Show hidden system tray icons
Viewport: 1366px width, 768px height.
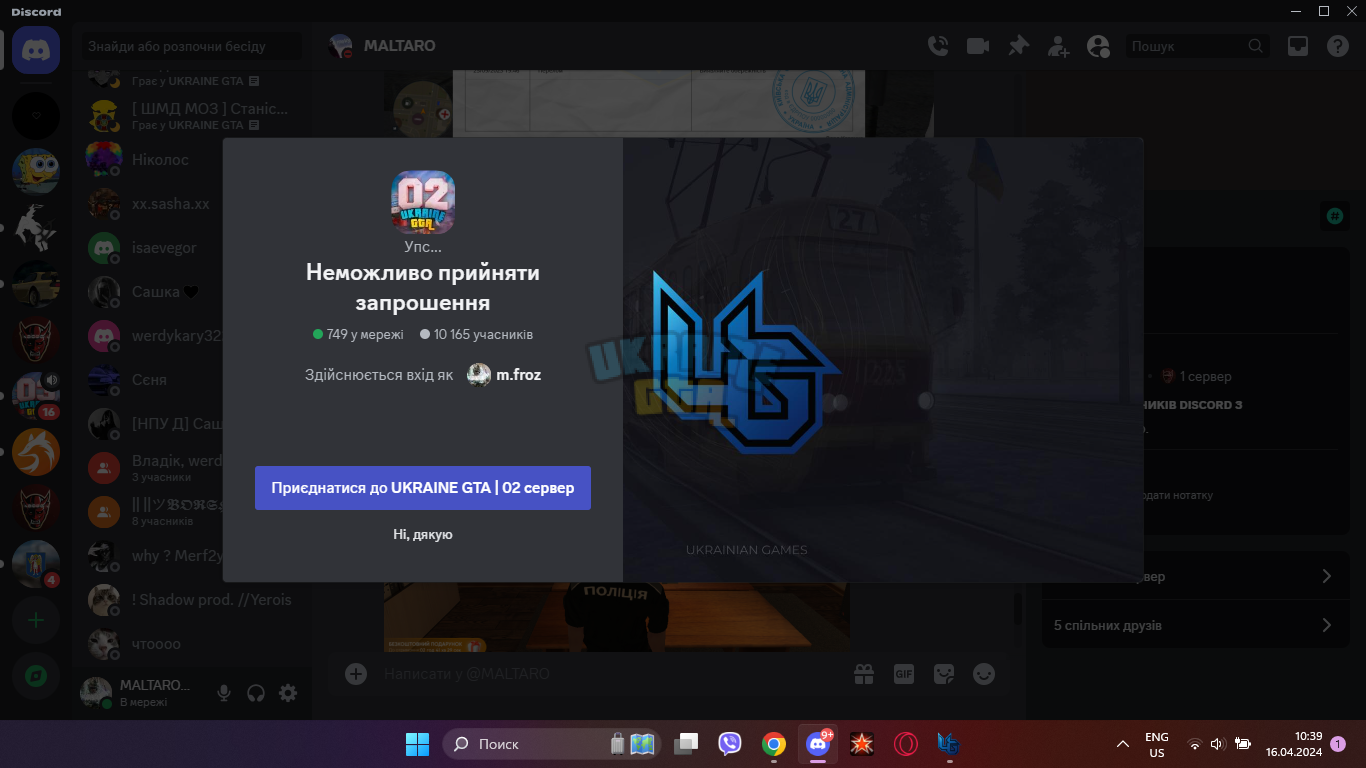pyautogui.click(x=1122, y=744)
